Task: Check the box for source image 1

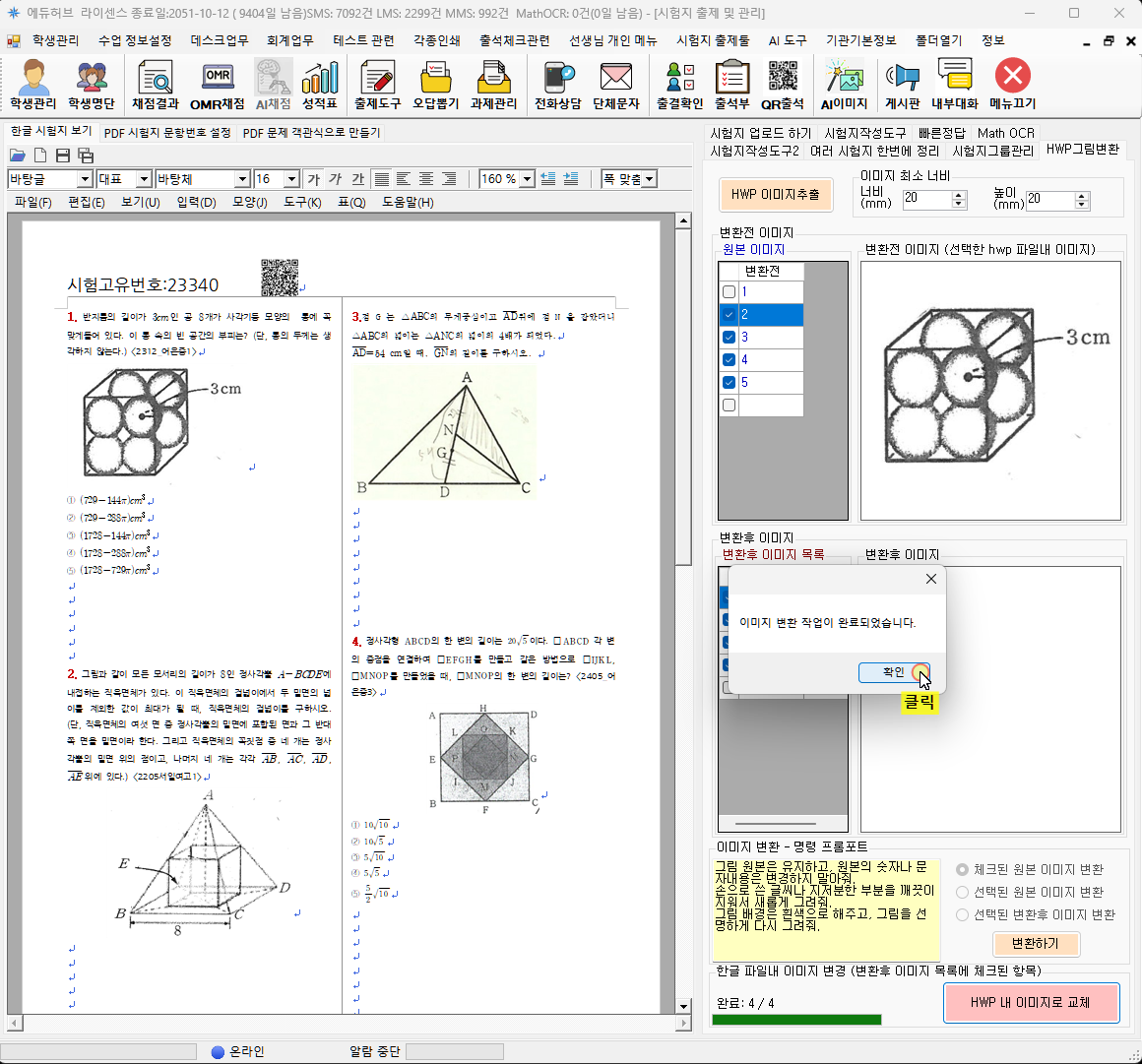Action: [x=729, y=292]
